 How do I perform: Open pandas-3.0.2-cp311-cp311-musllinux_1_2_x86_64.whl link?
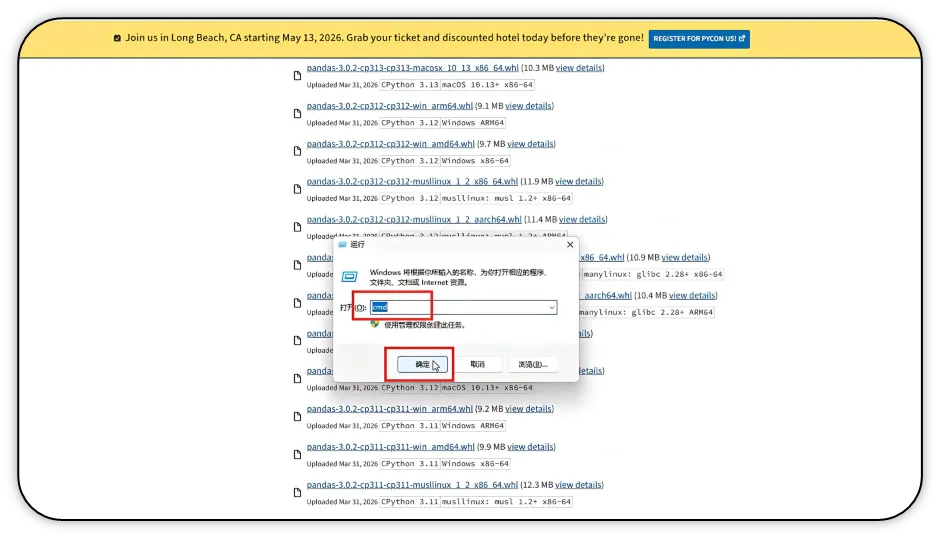(x=412, y=485)
